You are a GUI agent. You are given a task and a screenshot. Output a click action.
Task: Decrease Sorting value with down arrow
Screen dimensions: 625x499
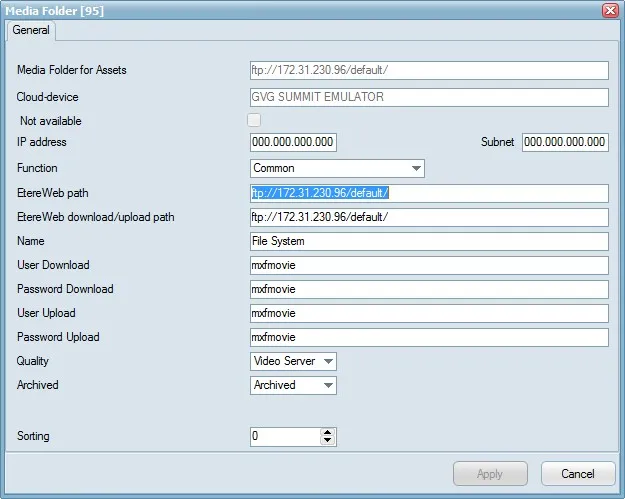coord(328,441)
